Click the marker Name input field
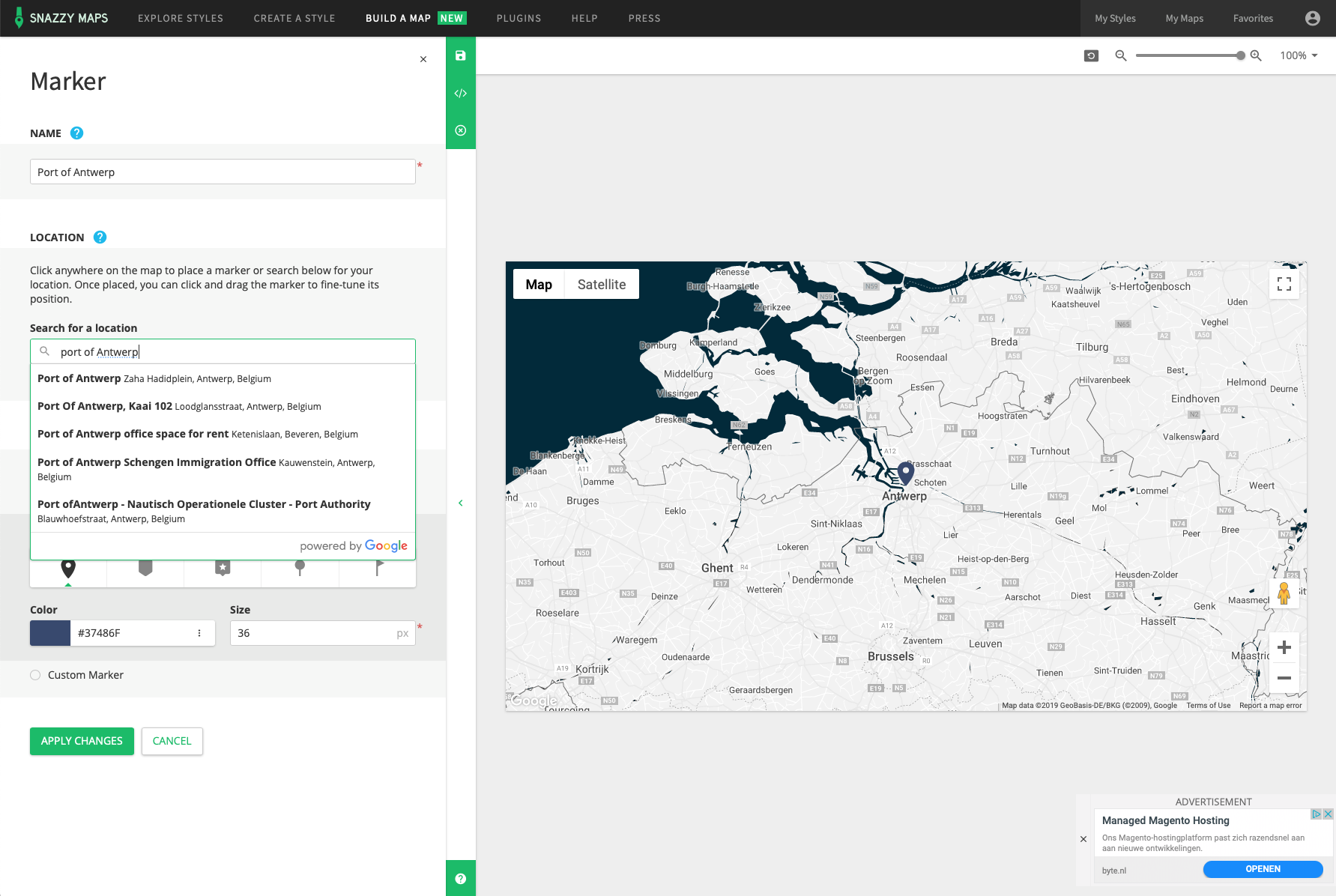Image resolution: width=1336 pixels, height=896 pixels. (x=223, y=172)
